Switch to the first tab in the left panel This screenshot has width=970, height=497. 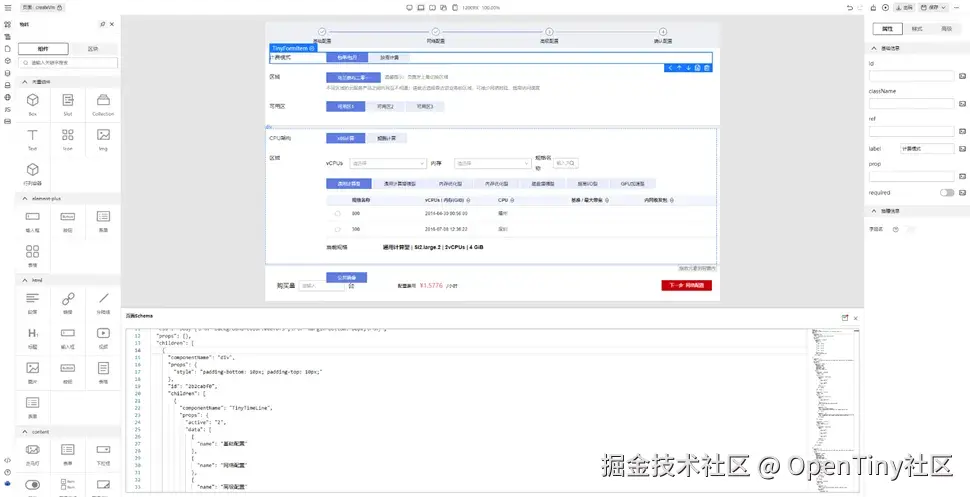pyautogui.click(x=43, y=48)
